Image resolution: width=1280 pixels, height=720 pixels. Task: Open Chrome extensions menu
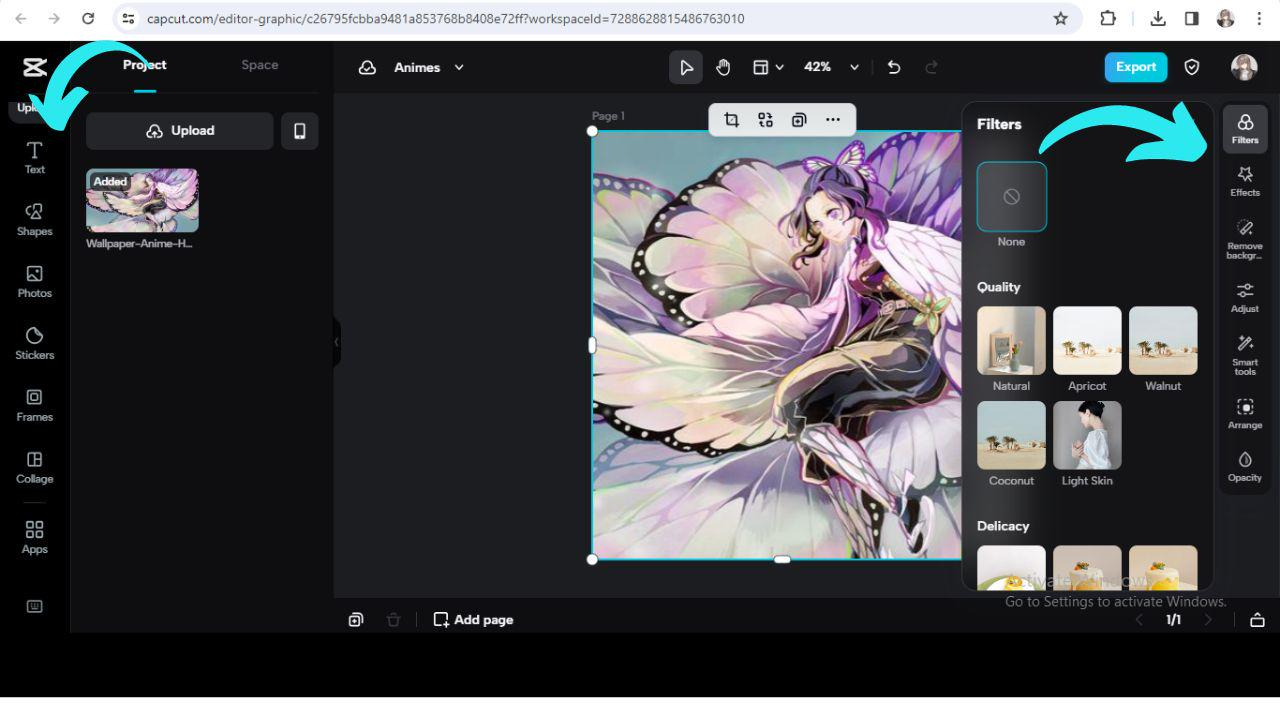click(1108, 18)
